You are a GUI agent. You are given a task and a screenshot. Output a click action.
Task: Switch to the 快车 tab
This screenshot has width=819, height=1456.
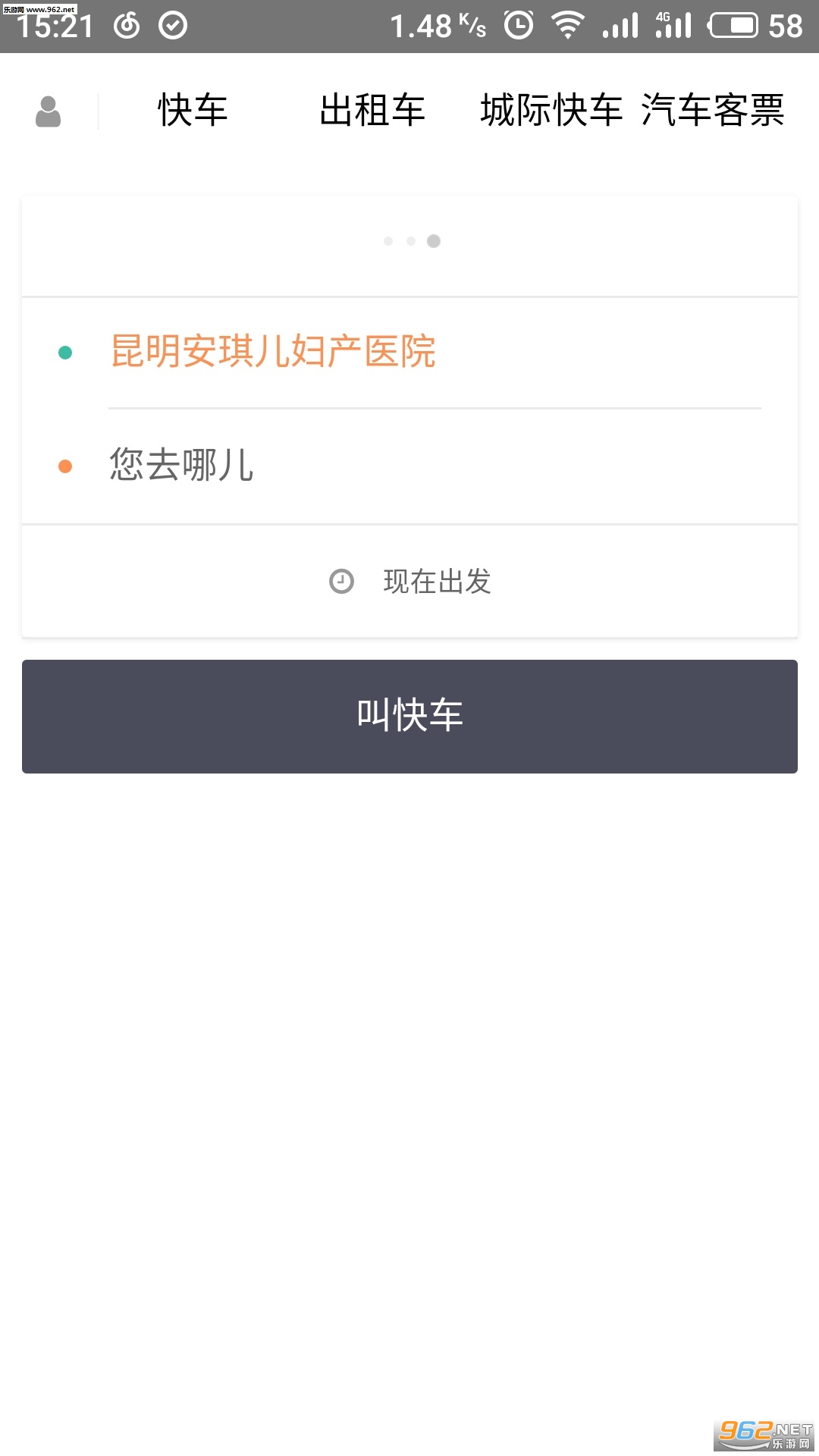[193, 111]
